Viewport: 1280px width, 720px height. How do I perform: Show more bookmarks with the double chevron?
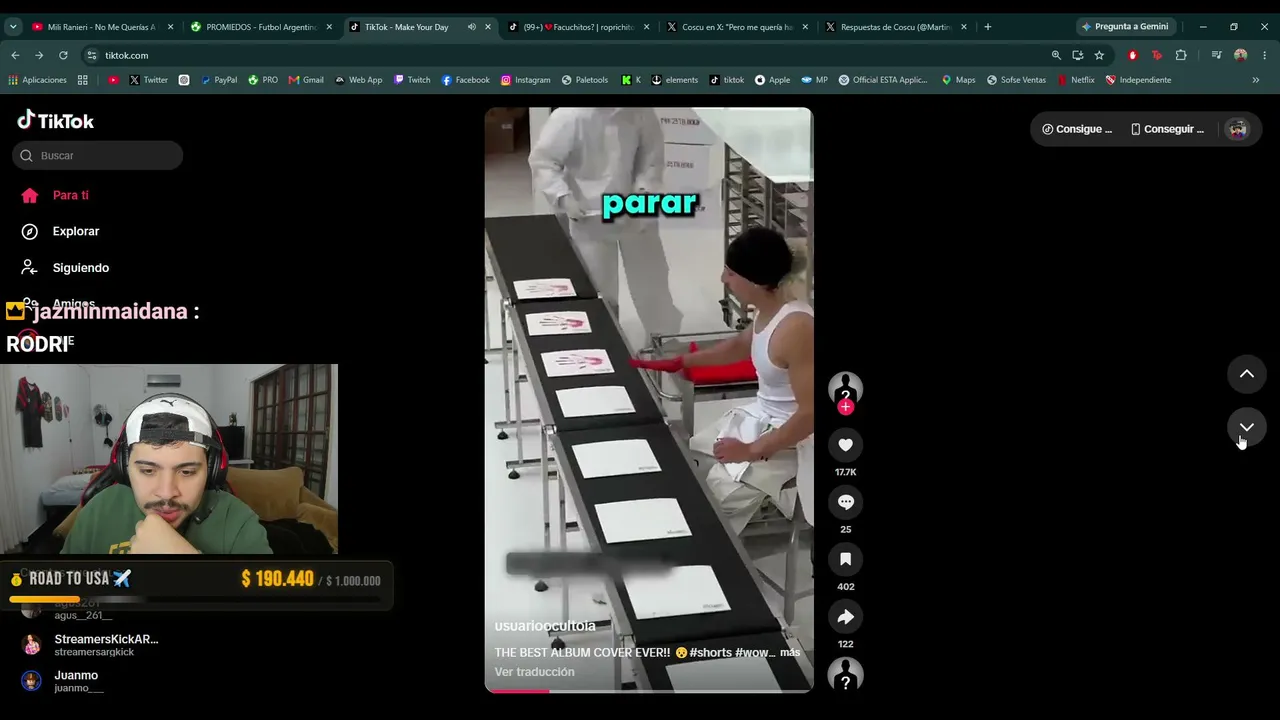[1255, 80]
